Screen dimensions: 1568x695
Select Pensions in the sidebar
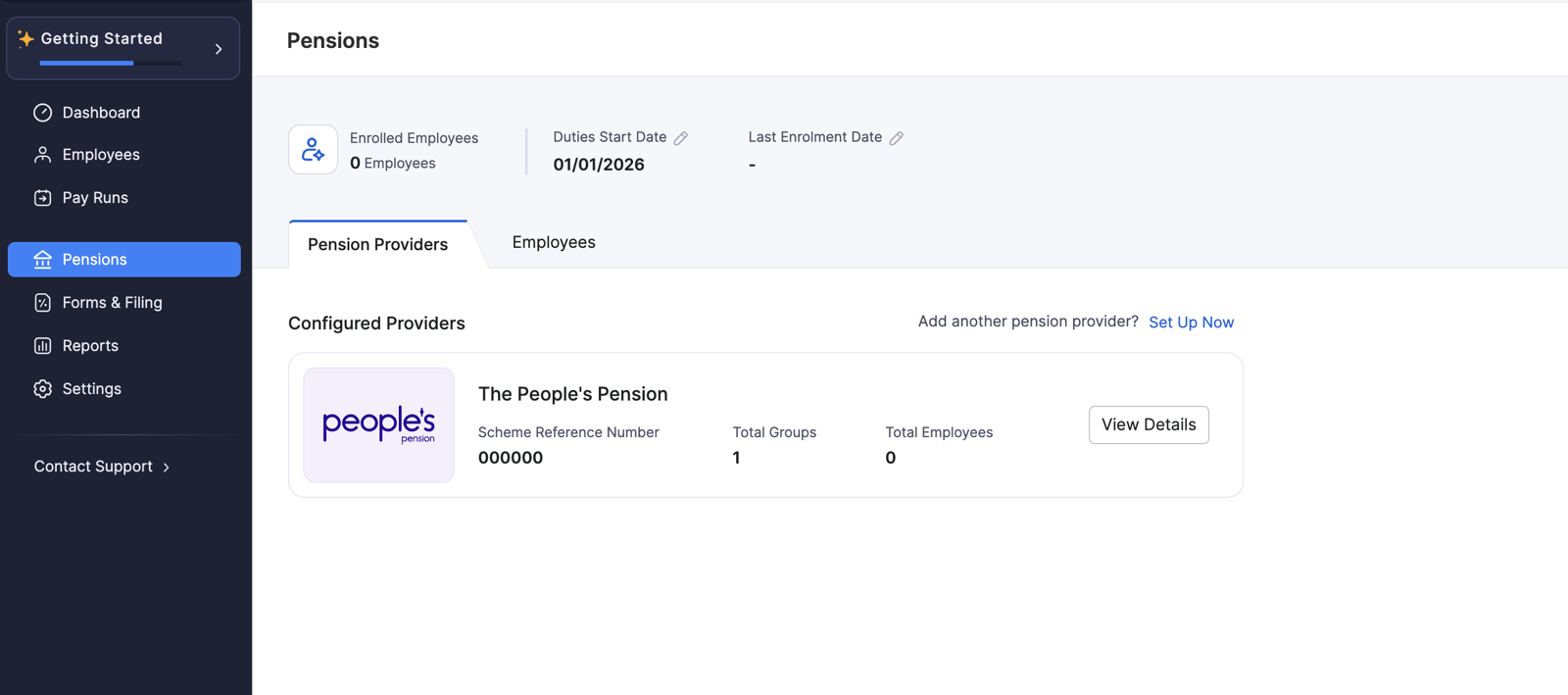(123, 260)
